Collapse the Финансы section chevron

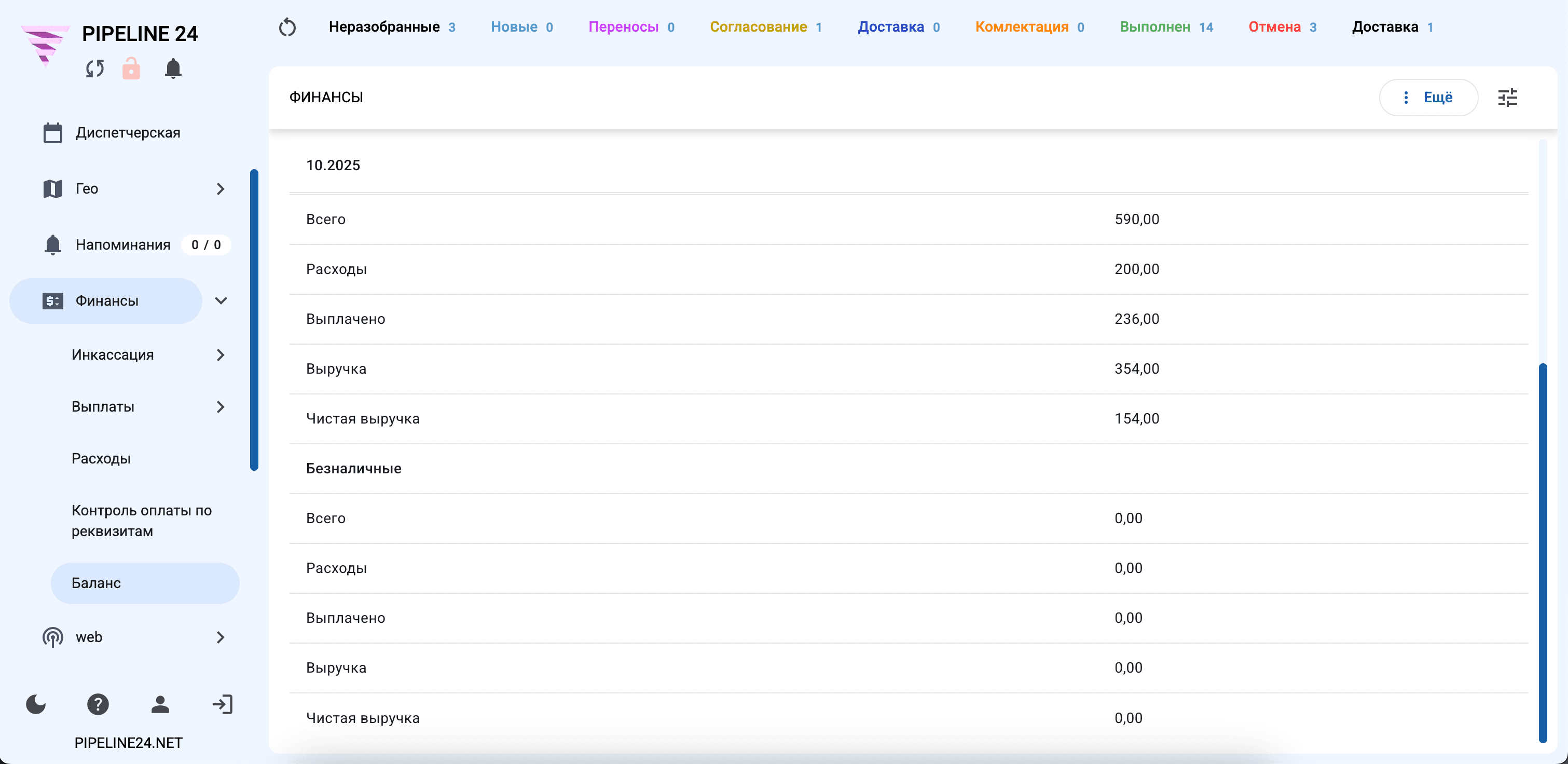[221, 301]
